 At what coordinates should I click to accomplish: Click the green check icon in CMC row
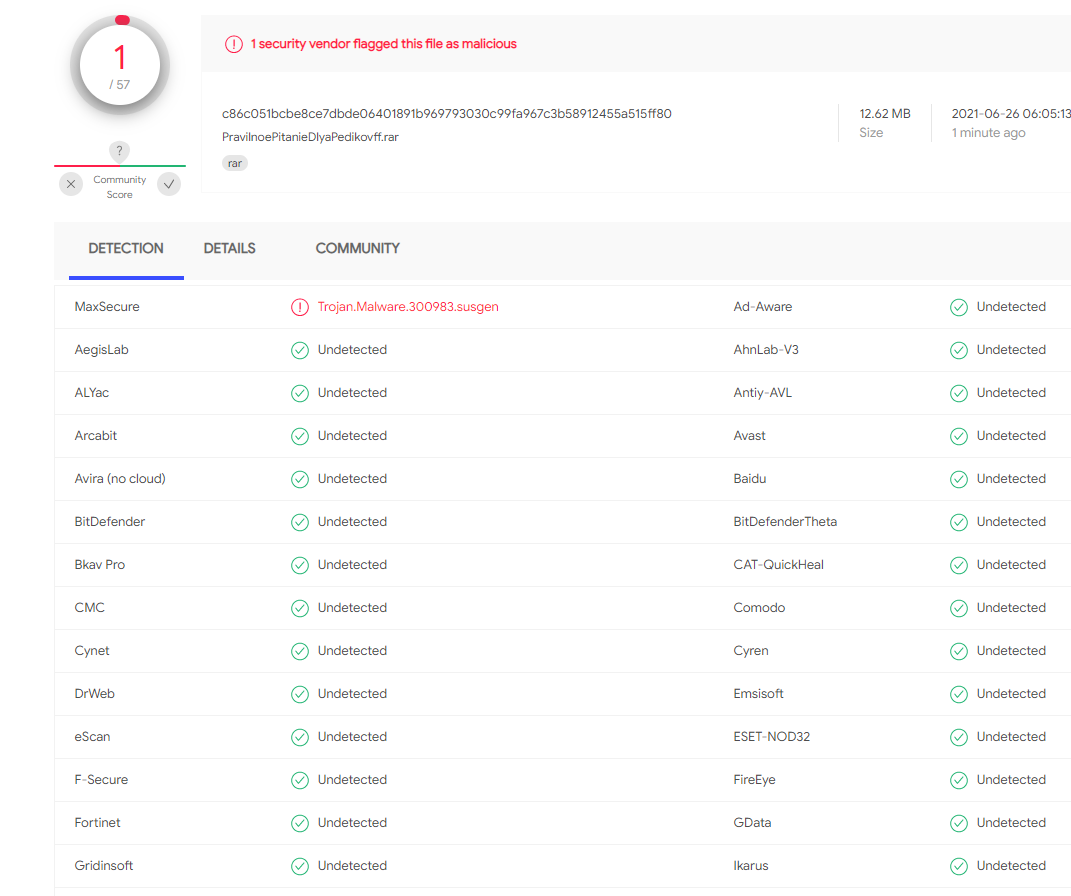tap(300, 608)
